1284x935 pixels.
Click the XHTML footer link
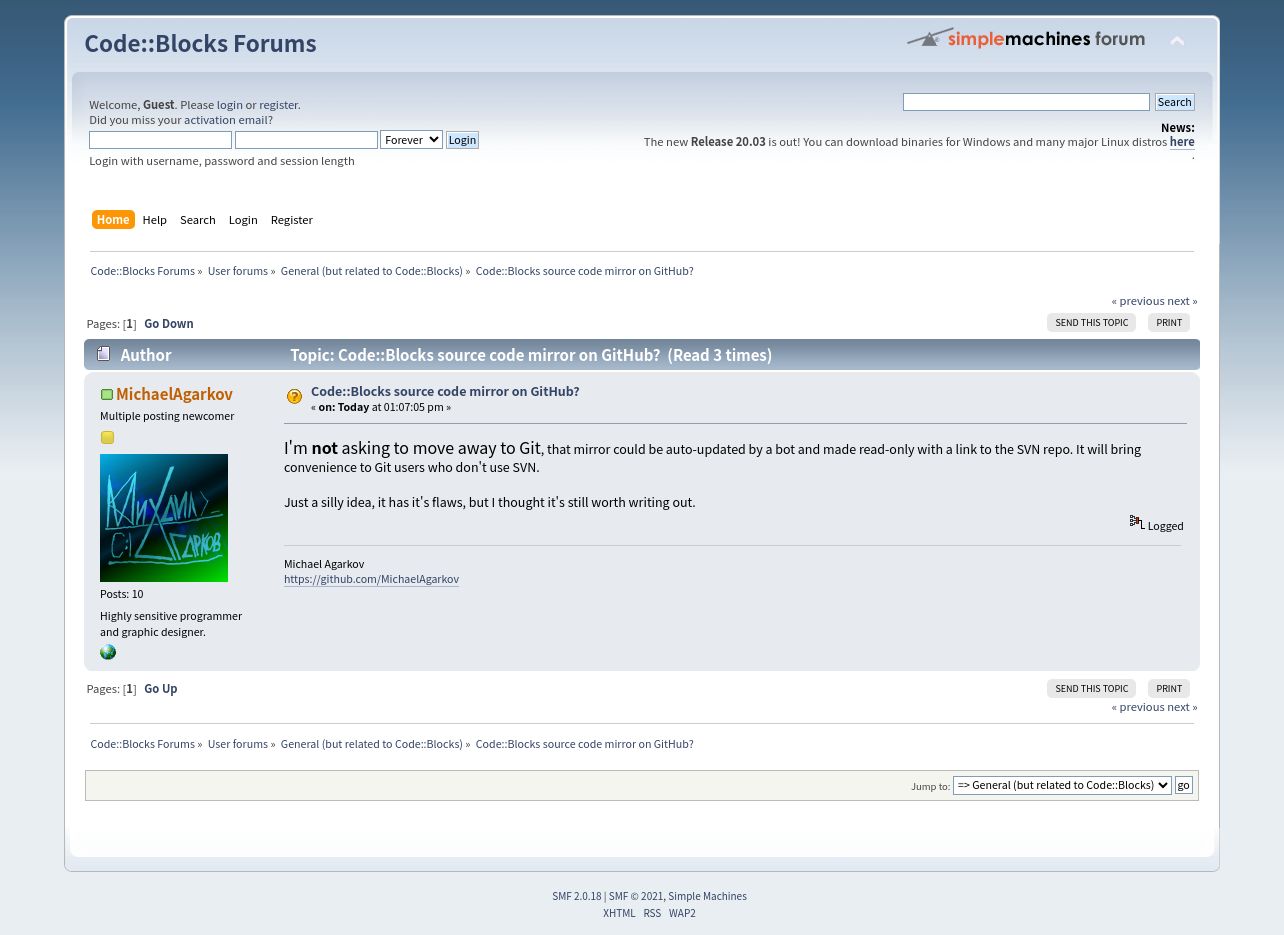(619, 914)
